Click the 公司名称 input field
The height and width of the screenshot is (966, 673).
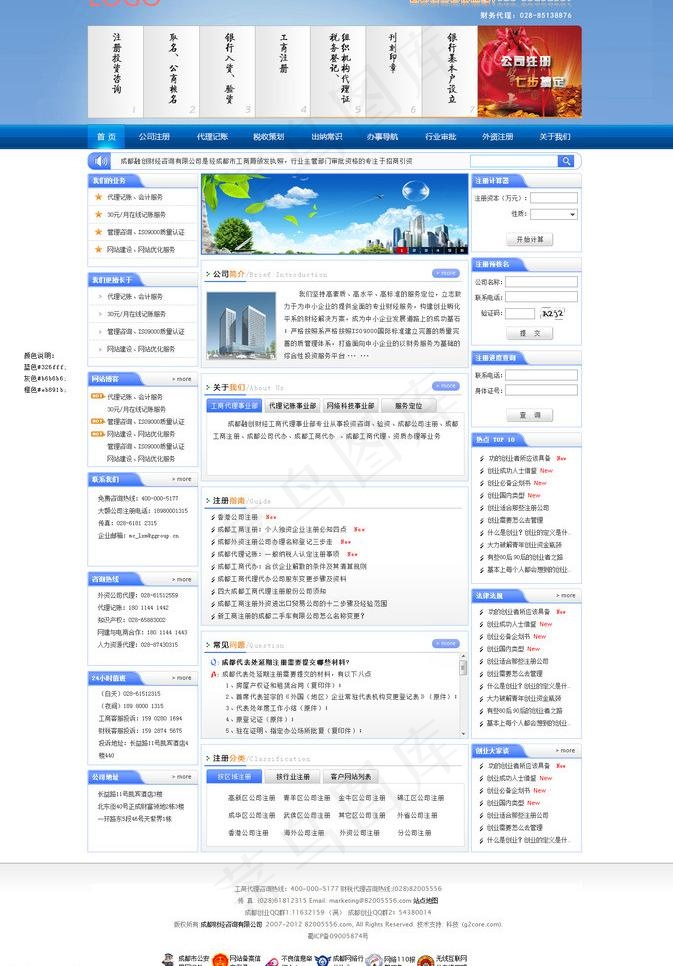541,282
